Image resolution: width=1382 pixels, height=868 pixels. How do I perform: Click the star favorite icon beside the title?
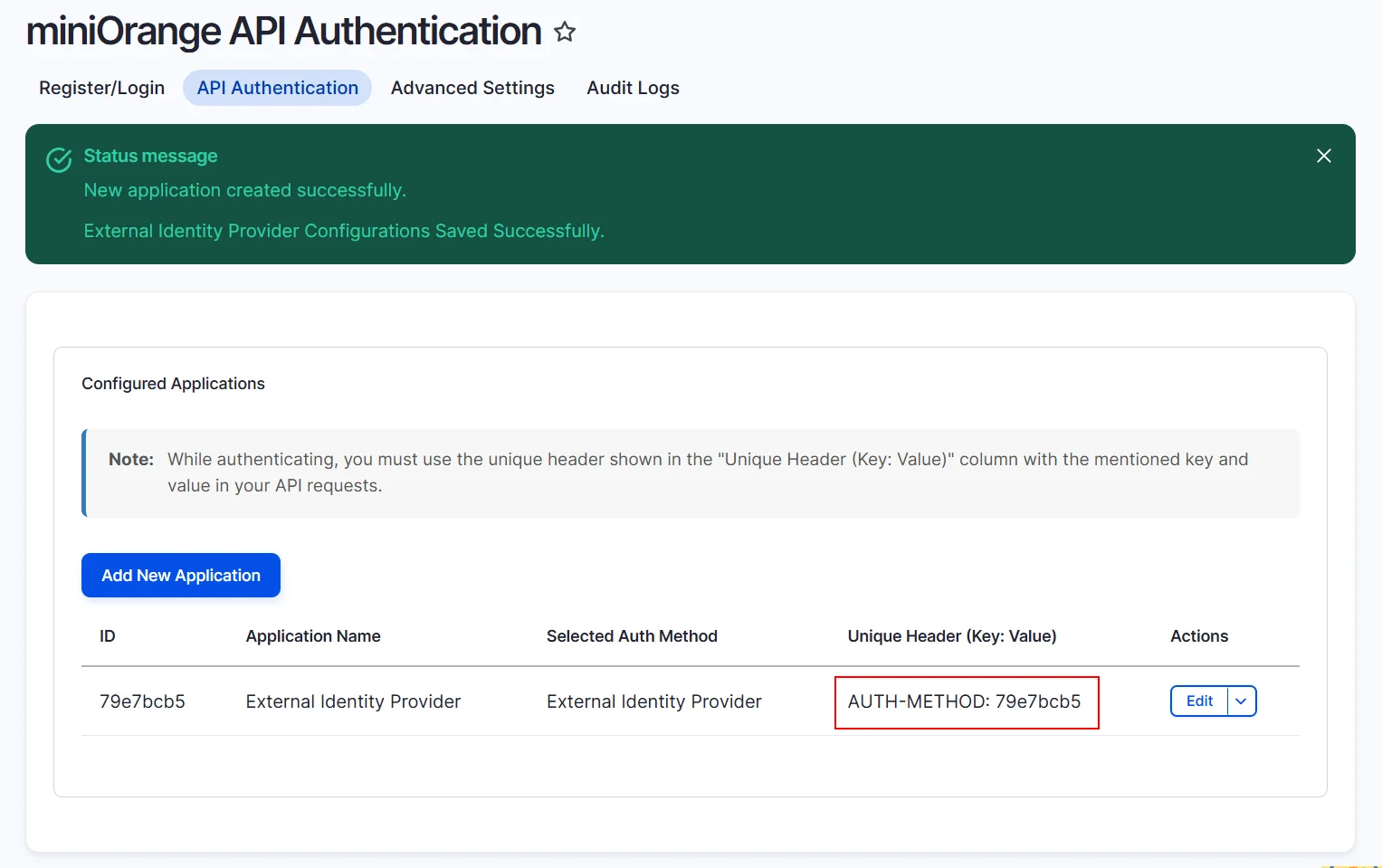click(x=565, y=32)
